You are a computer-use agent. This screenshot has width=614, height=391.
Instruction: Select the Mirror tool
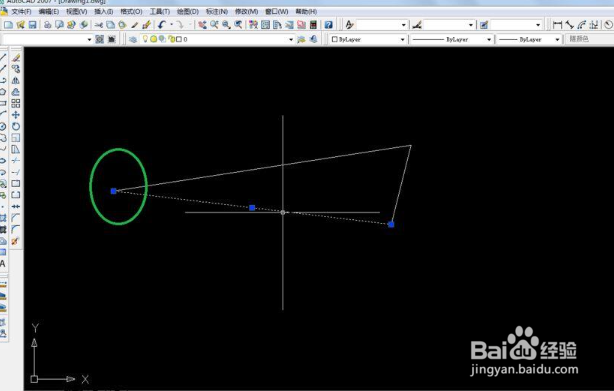16,81
